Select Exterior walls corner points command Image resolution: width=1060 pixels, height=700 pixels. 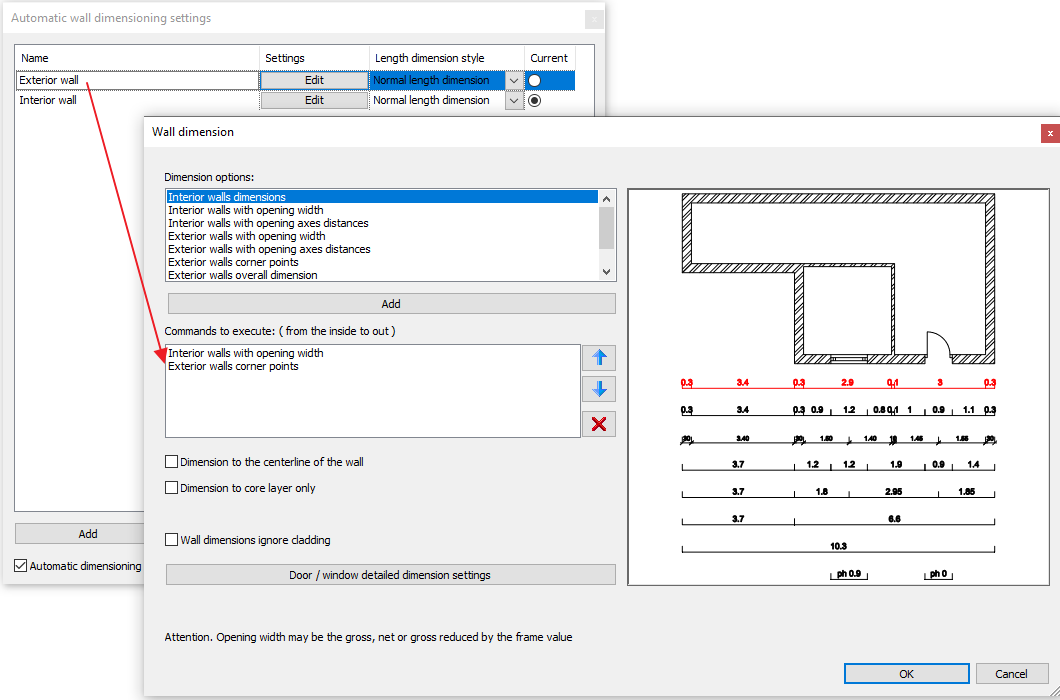[233, 366]
